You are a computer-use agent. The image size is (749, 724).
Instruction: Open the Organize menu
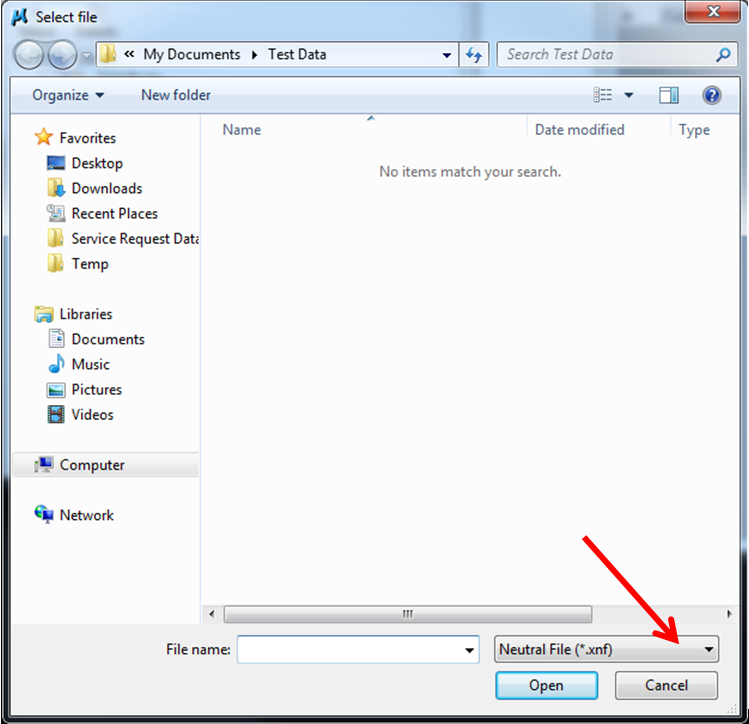tap(67, 95)
